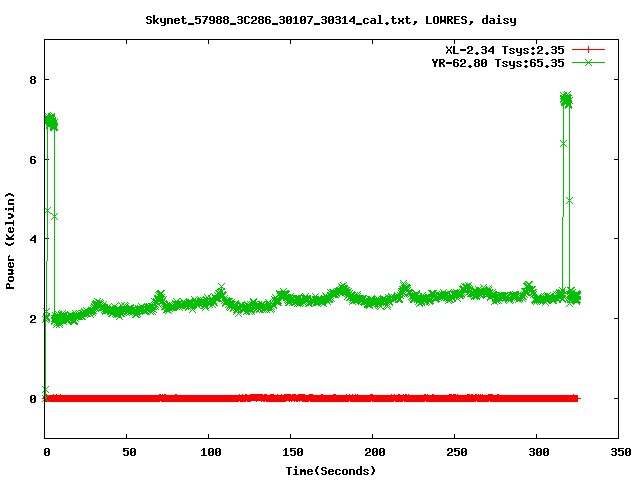Click the Power (Kelvin) y-axis label
The width and height of the screenshot is (640, 480).
pos(10,241)
